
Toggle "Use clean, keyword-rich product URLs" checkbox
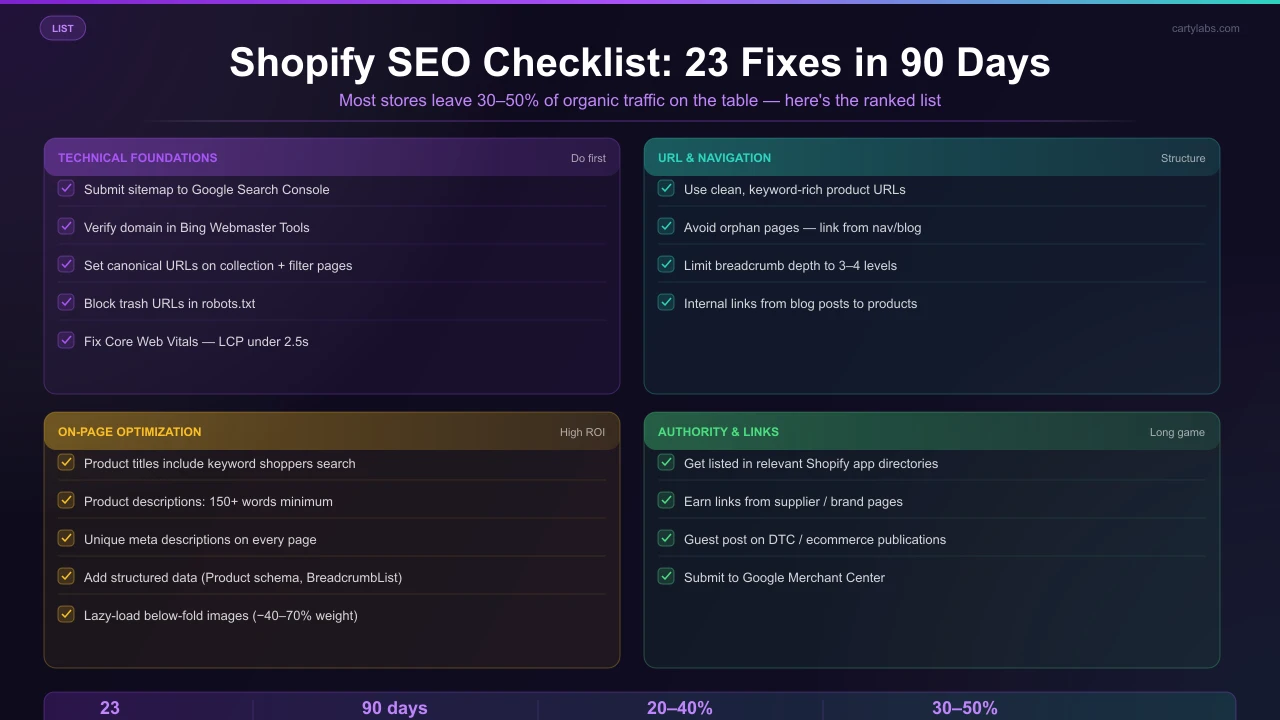click(x=666, y=188)
